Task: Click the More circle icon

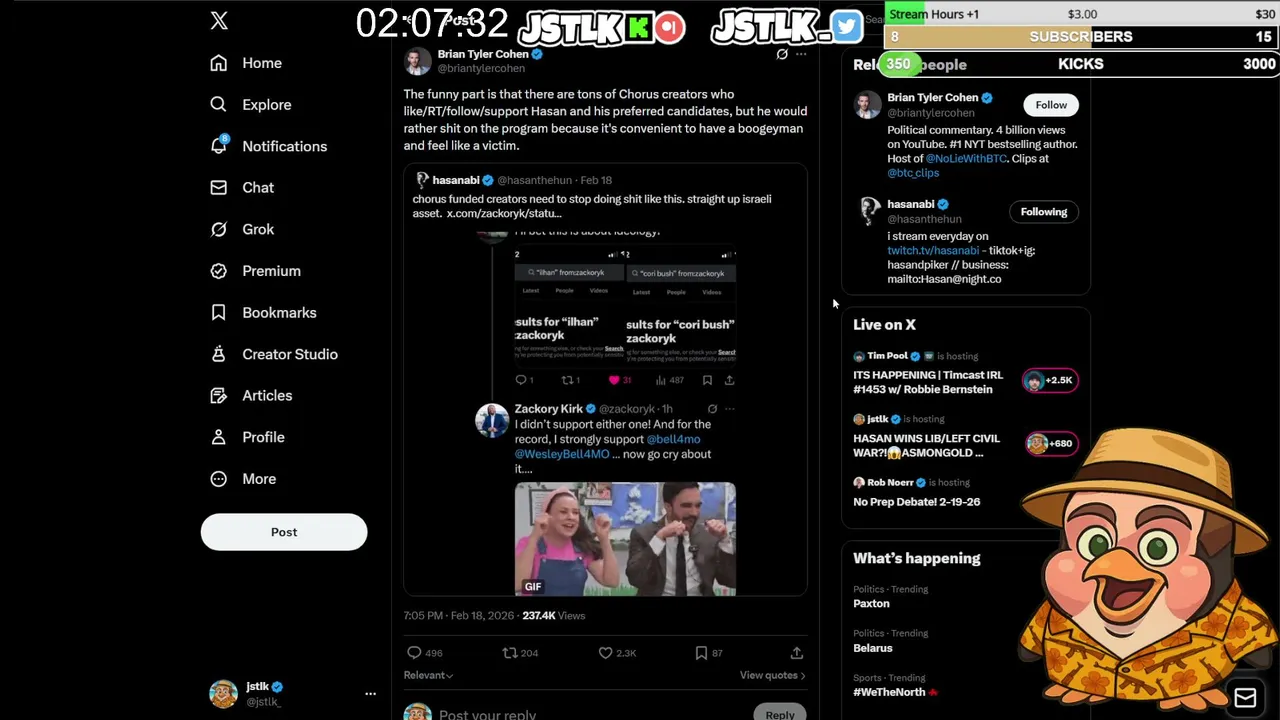Action: click(x=219, y=479)
